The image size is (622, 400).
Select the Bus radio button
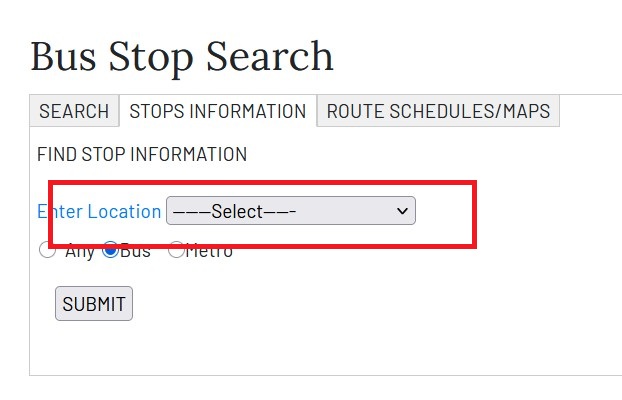[x=111, y=250]
